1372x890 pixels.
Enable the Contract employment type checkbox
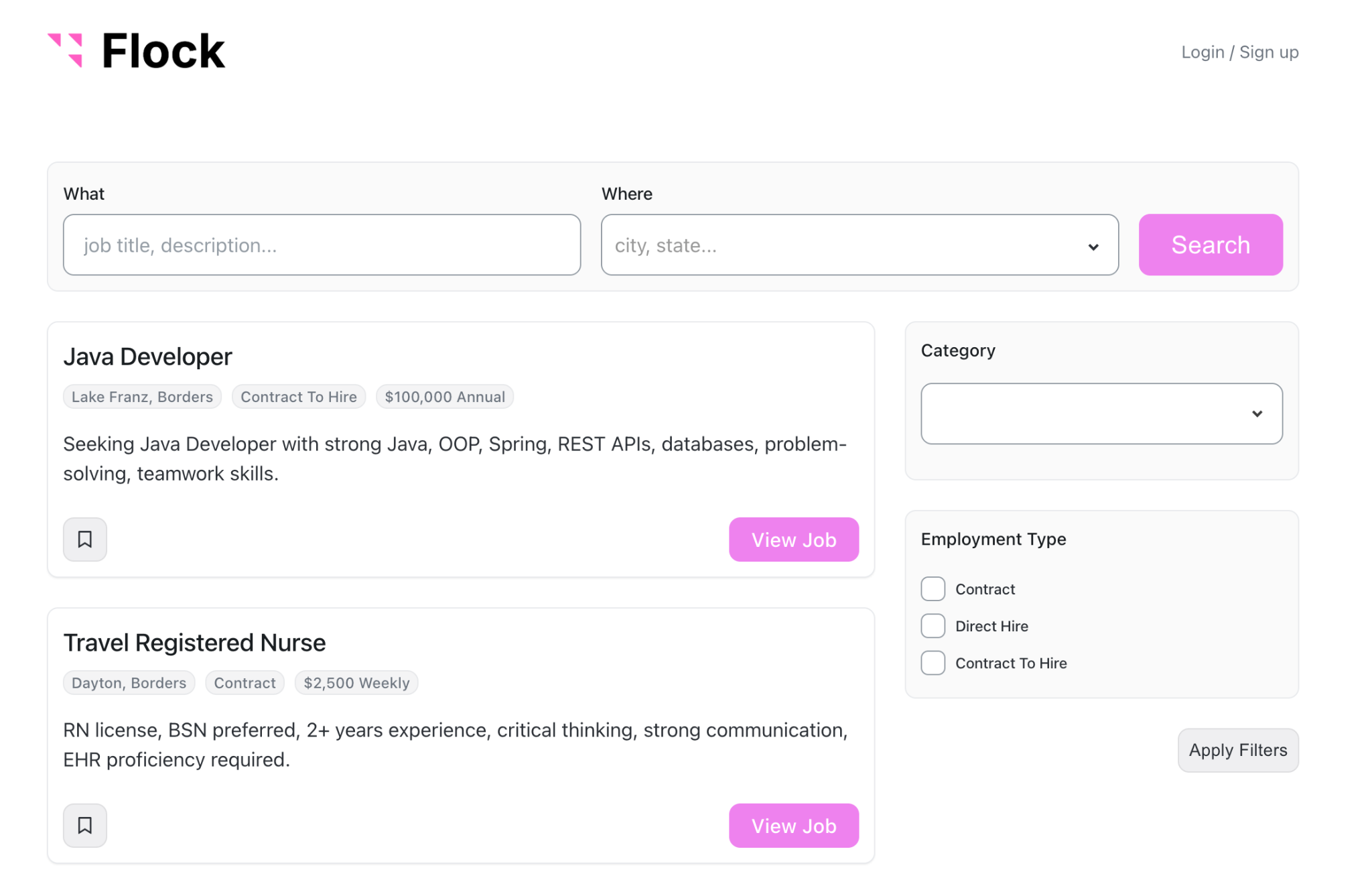933,589
